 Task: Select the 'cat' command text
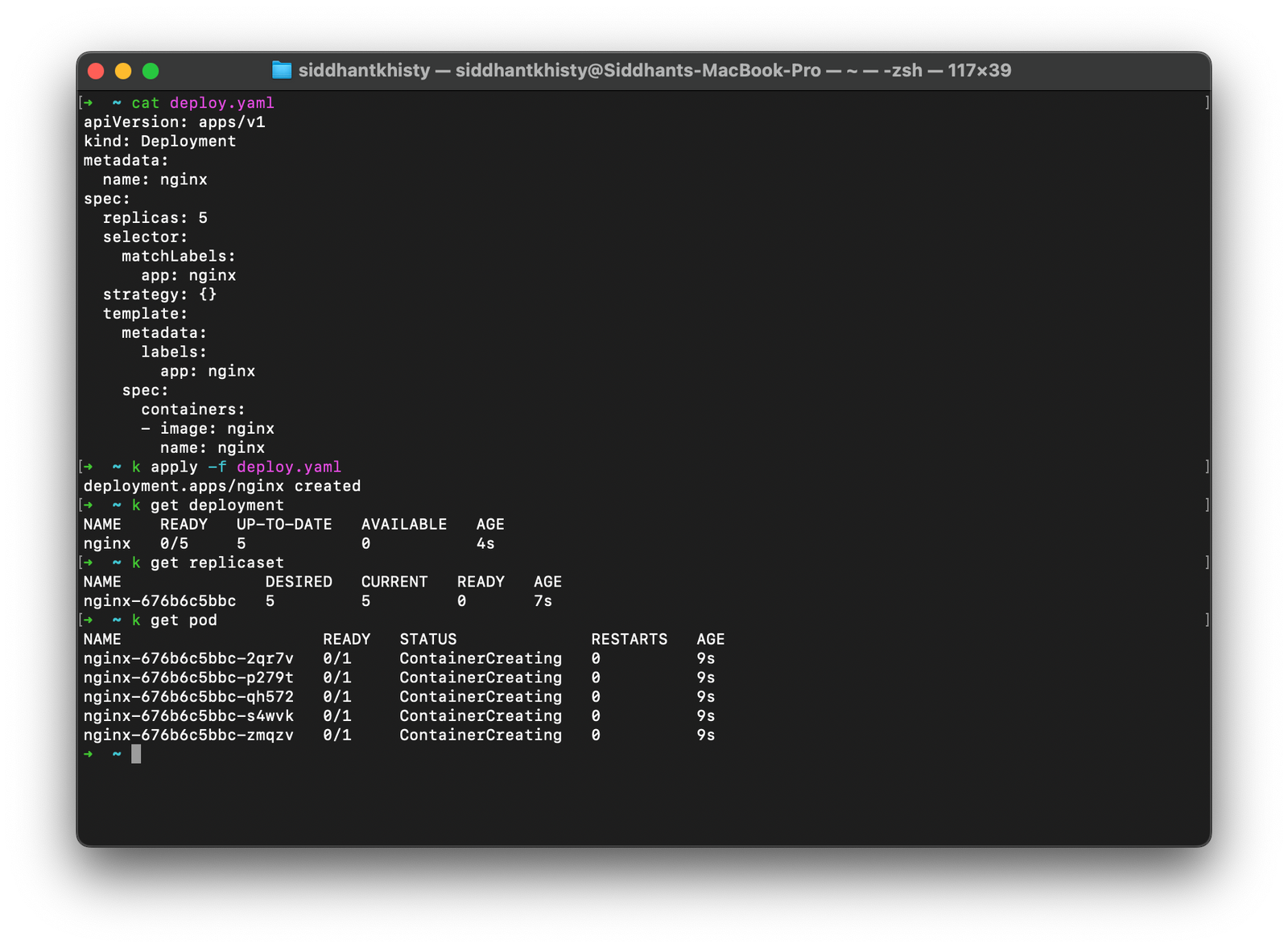[x=145, y=103]
